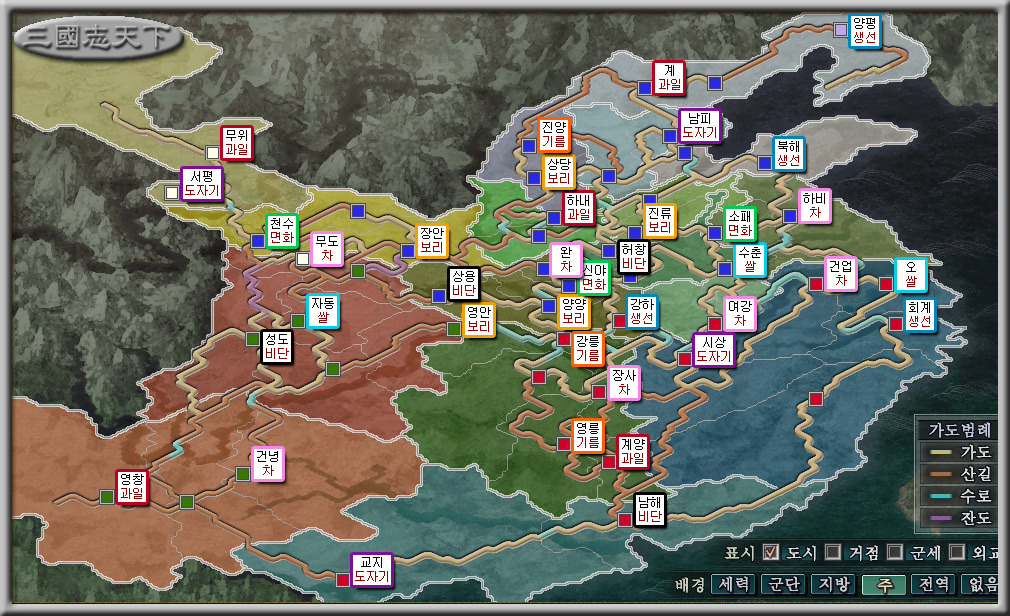Click the red city marker beside 건업
The width and height of the screenshot is (1010, 616).
click(816, 284)
